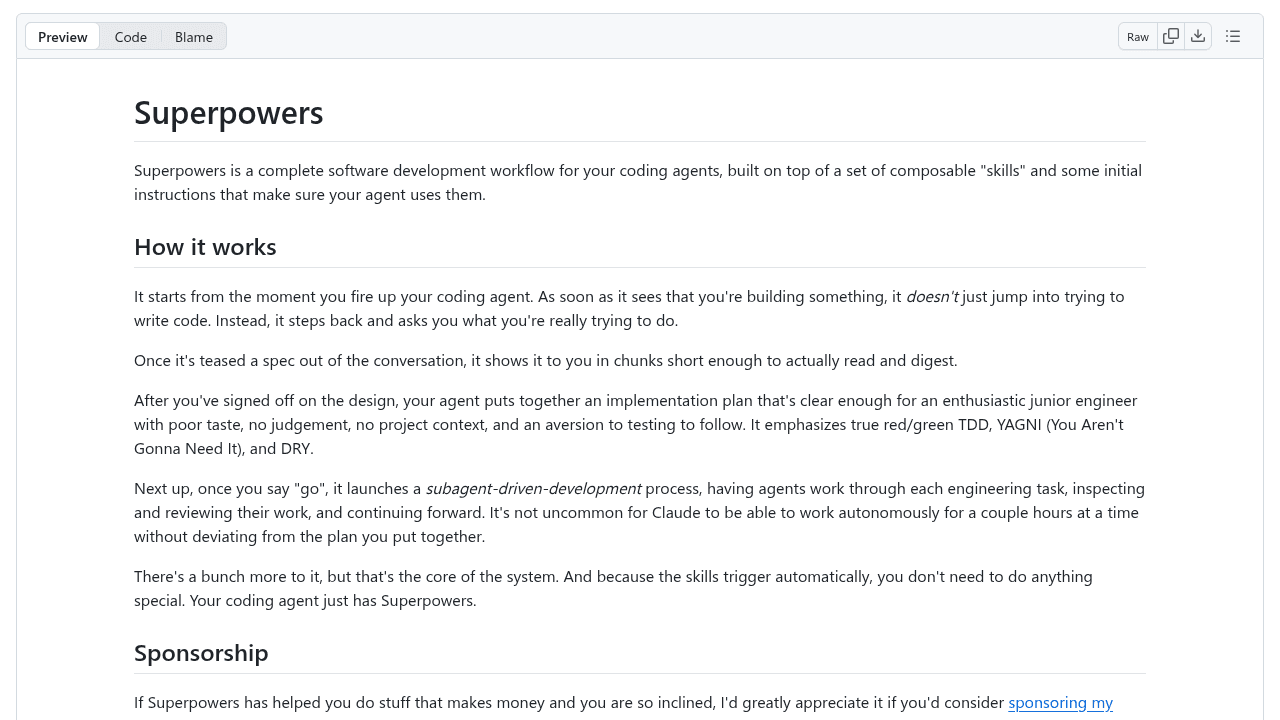The width and height of the screenshot is (1280, 720).
Task: Open the Blame view
Action: [193, 37]
